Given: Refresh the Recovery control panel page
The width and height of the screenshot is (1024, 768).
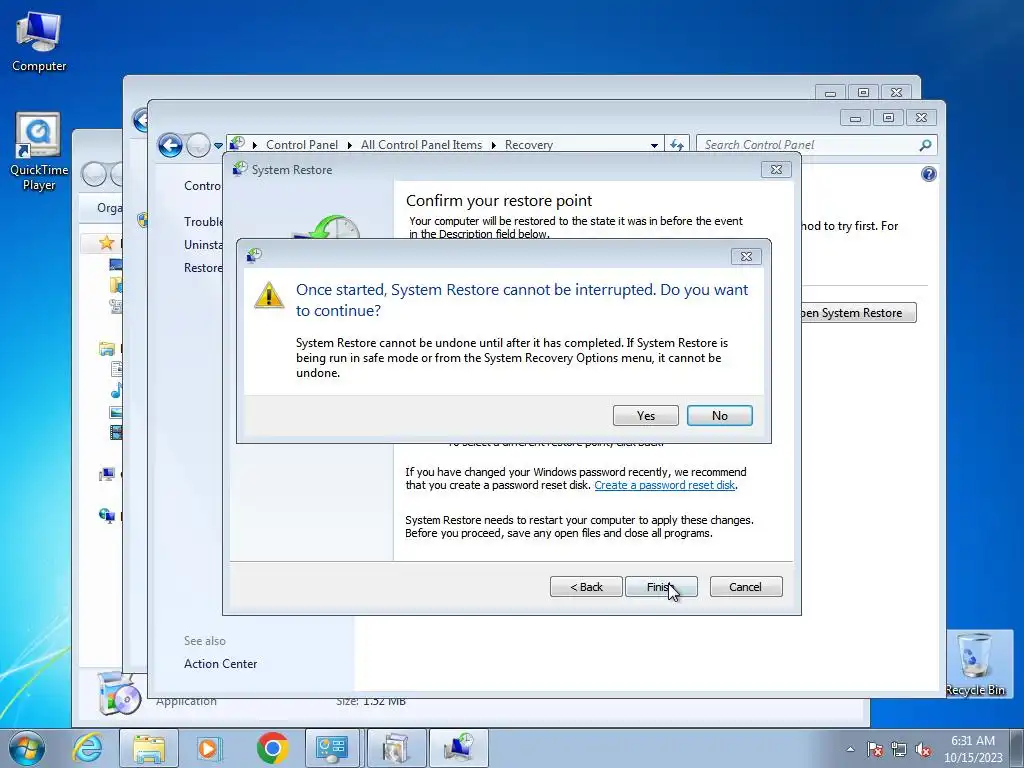Looking at the screenshot, I should 676,145.
